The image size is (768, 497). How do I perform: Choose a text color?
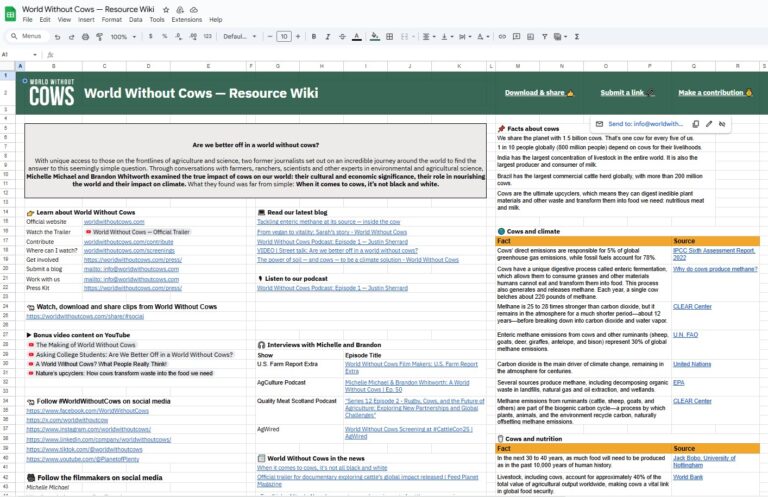pos(357,37)
